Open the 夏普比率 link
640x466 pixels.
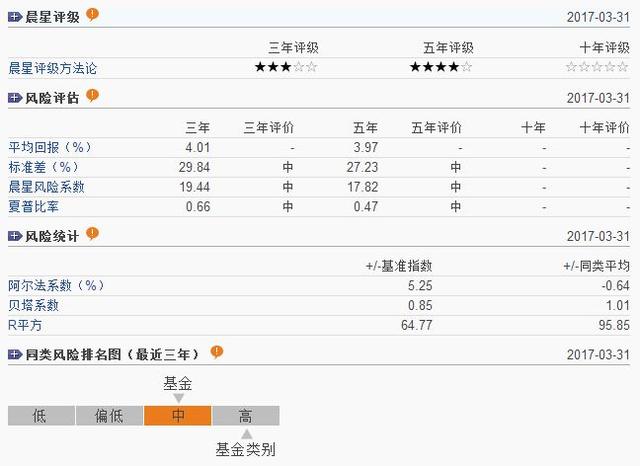point(33,206)
